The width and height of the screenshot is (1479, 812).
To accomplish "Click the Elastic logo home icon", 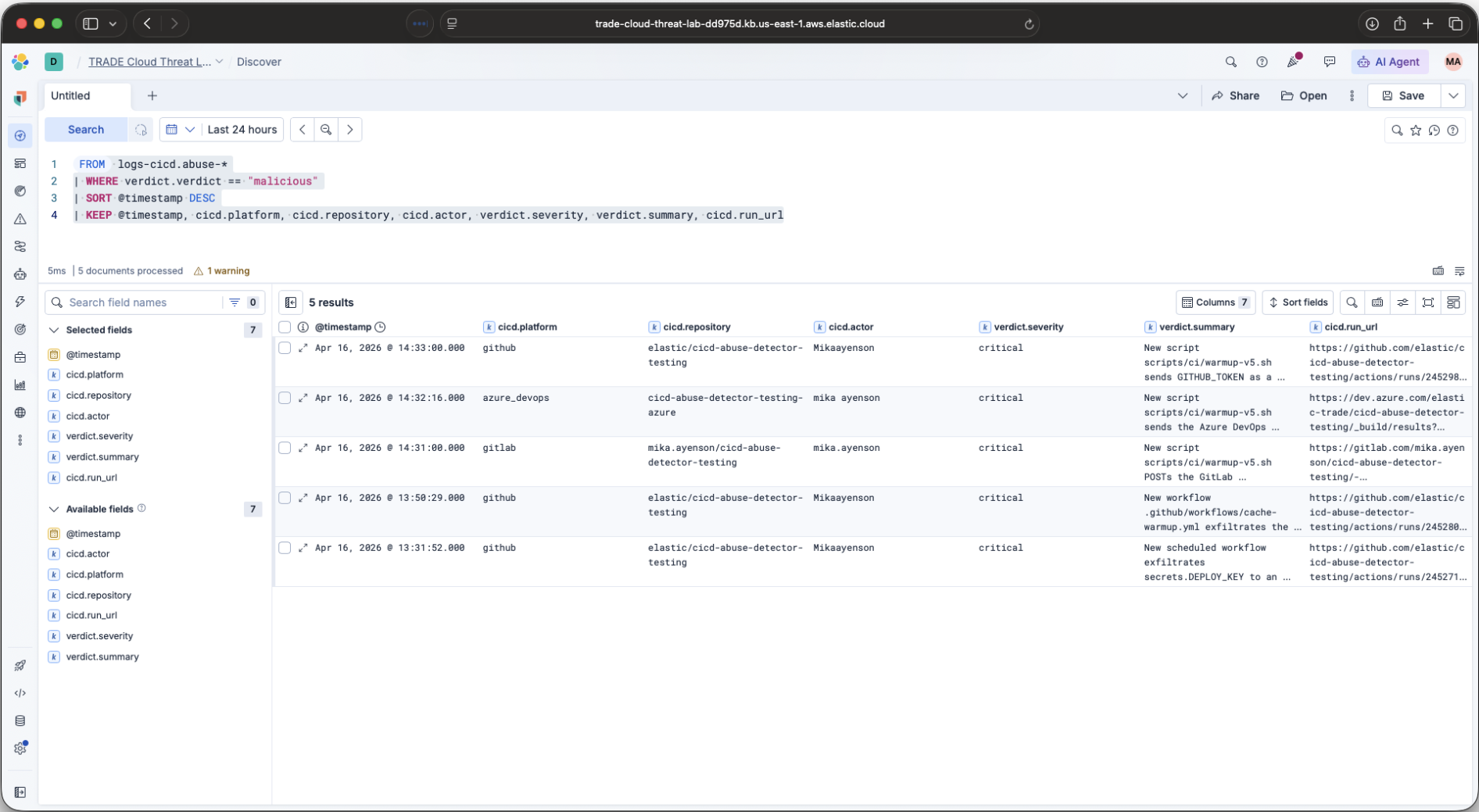I will click(x=20, y=62).
